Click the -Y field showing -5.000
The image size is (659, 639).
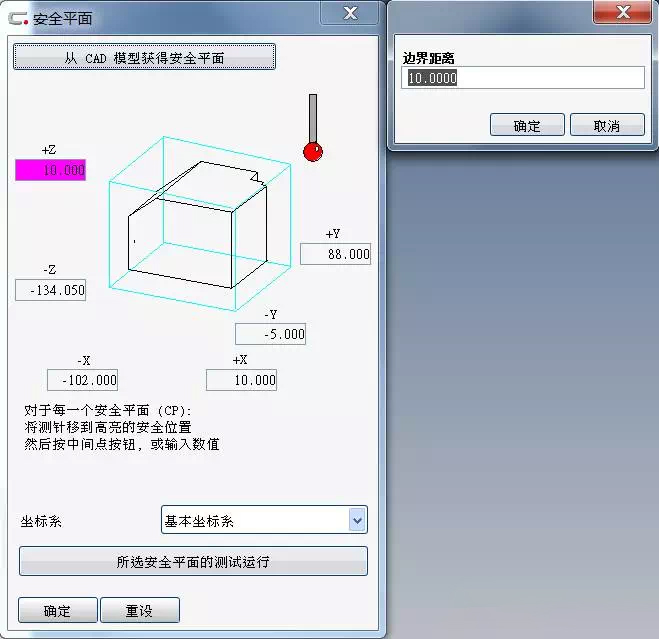click(270, 334)
